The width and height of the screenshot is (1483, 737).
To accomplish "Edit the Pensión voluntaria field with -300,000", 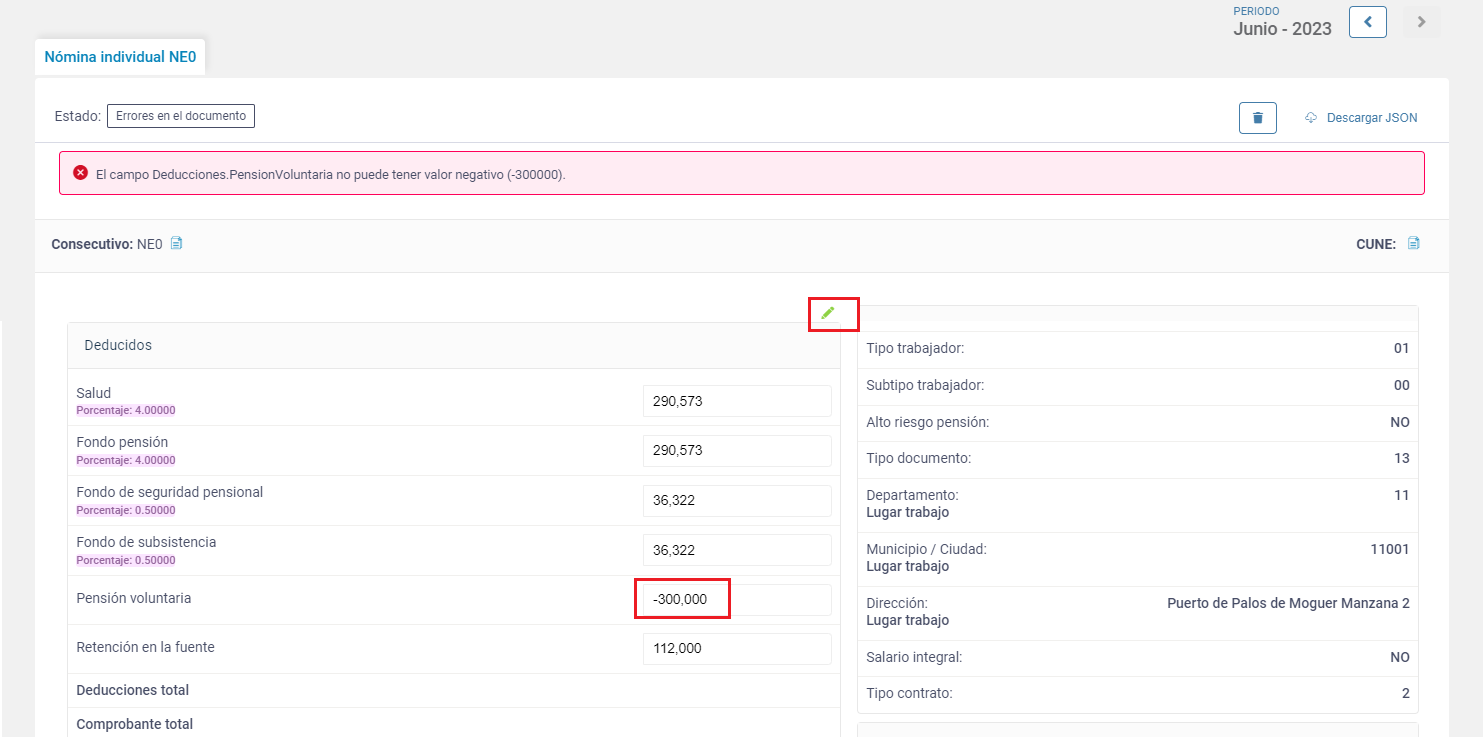I will coord(737,600).
